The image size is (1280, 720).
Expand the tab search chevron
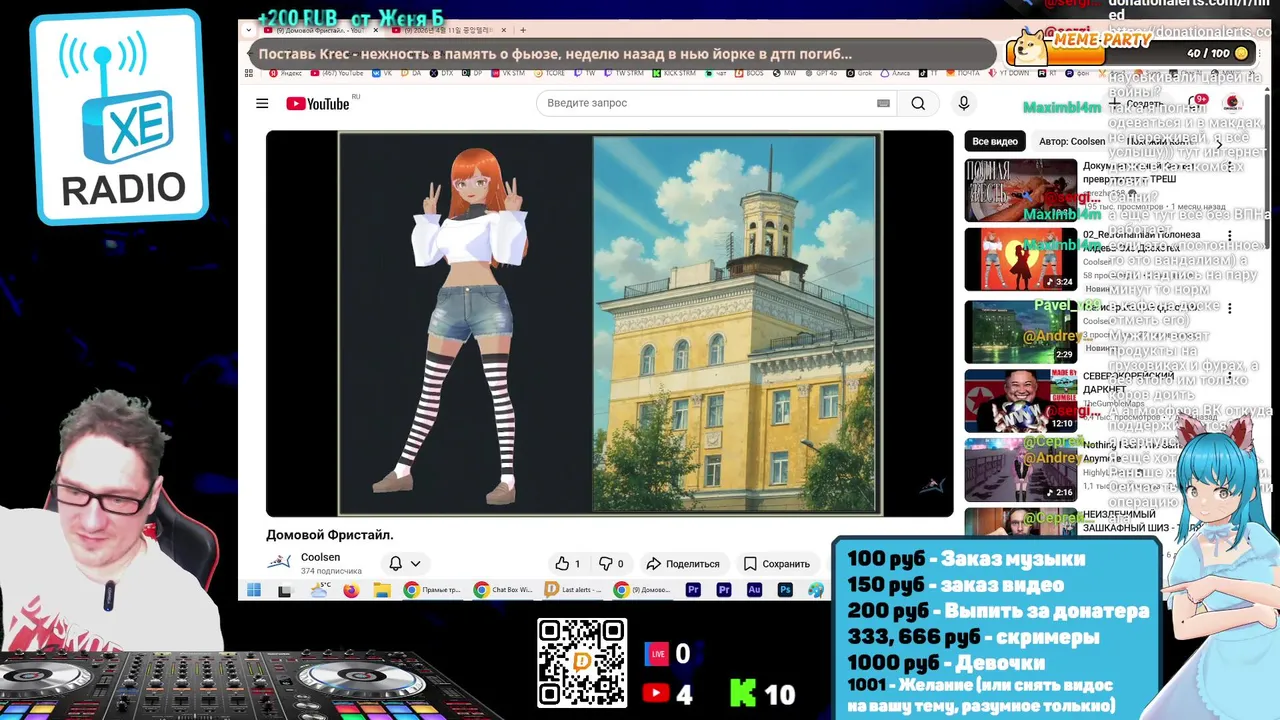249,31
